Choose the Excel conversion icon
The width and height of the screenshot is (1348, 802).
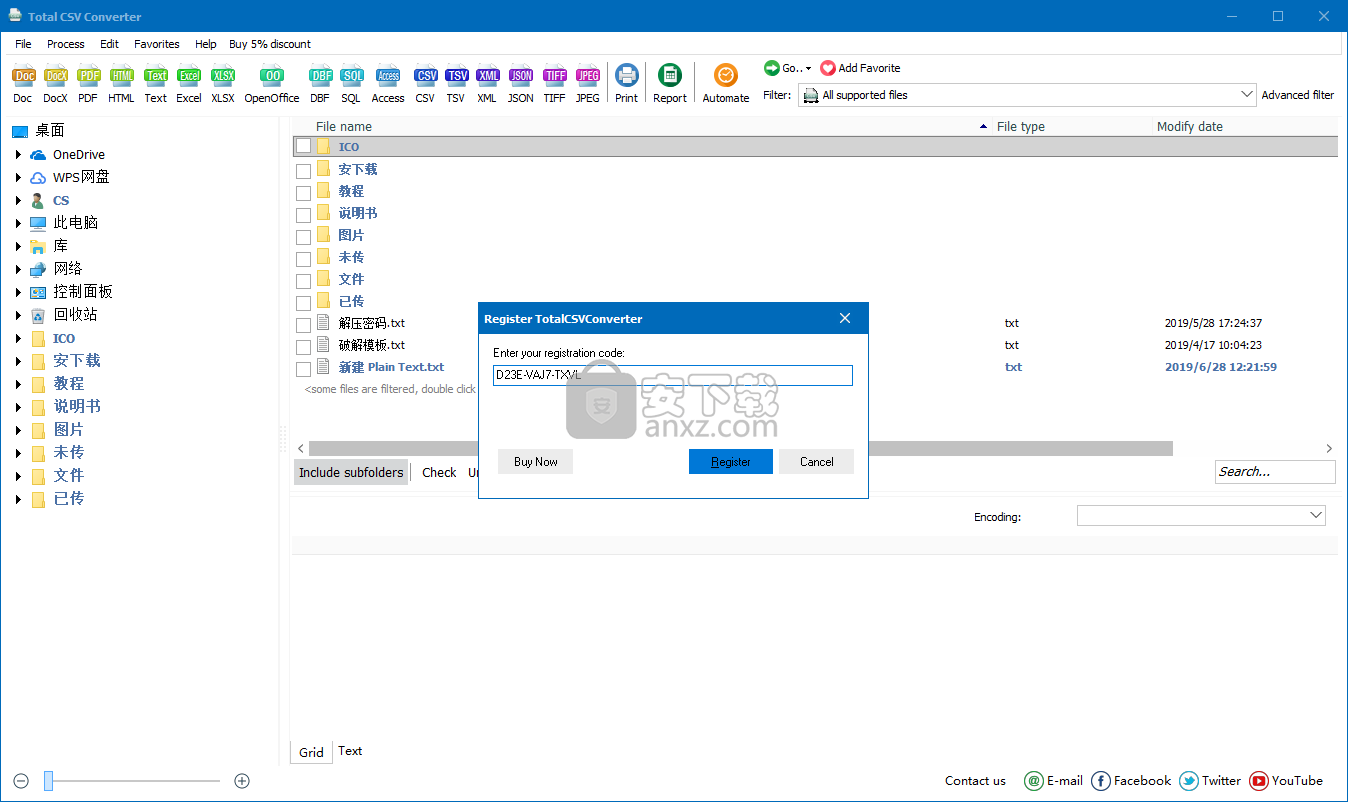click(x=189, y=76)
